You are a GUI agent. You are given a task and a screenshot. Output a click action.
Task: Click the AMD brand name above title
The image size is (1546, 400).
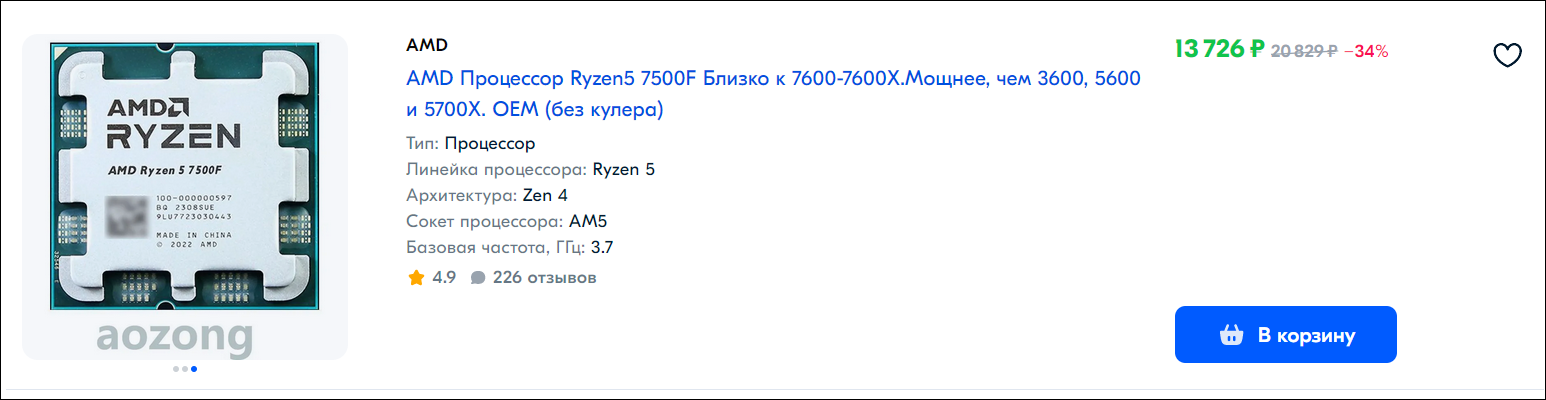point(427,45)
